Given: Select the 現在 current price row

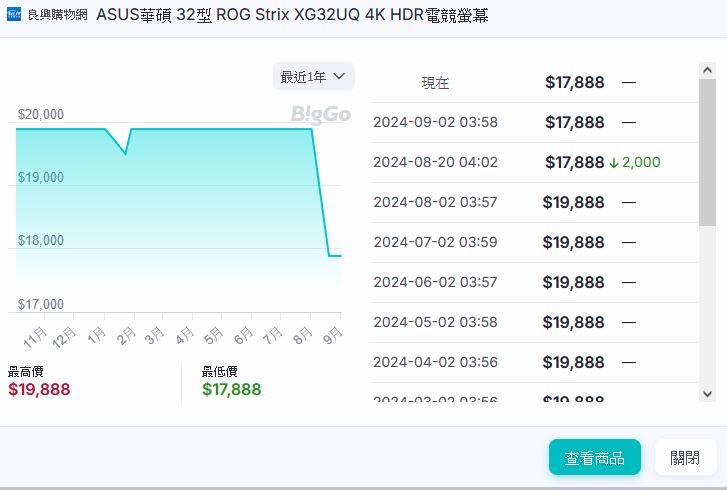Looking at the screenshot, I should coord(534,83).
